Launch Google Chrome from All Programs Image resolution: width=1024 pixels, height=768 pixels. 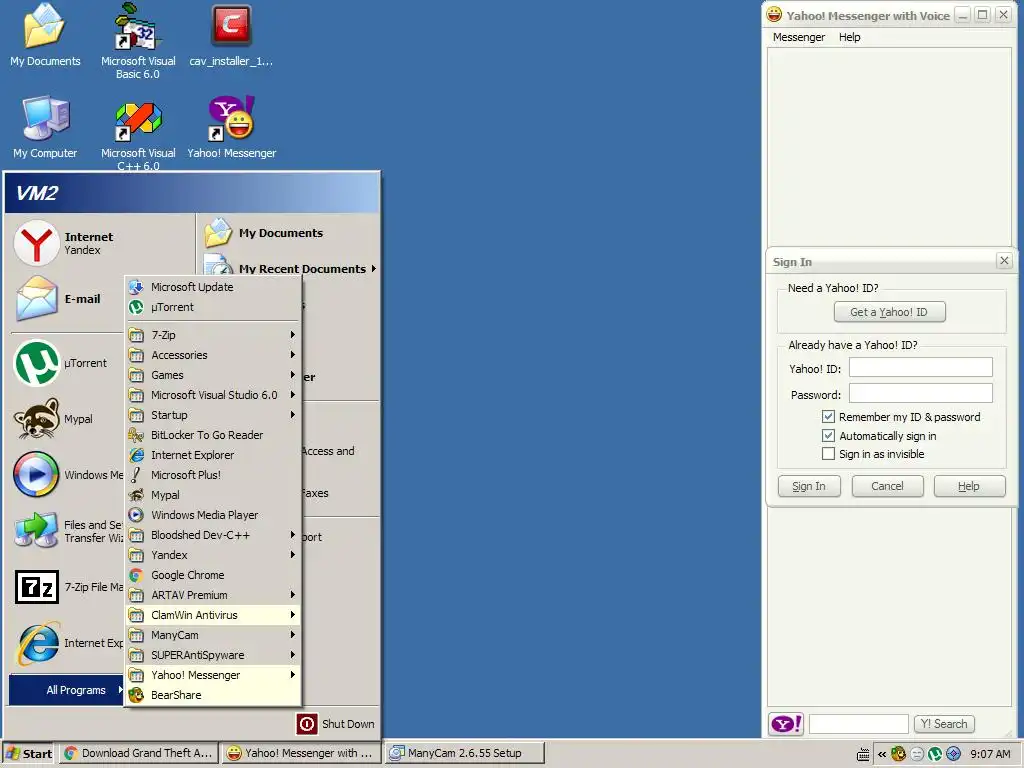coord(213,575)
